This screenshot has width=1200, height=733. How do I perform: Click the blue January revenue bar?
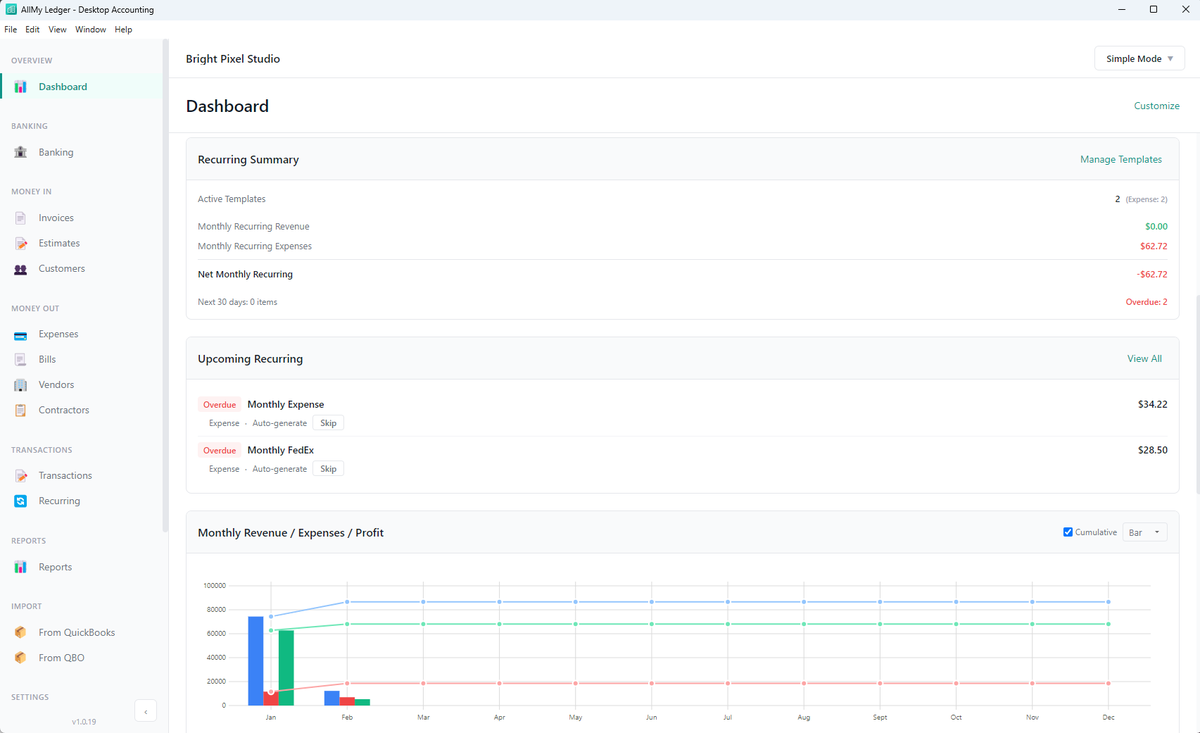[256, 660]
